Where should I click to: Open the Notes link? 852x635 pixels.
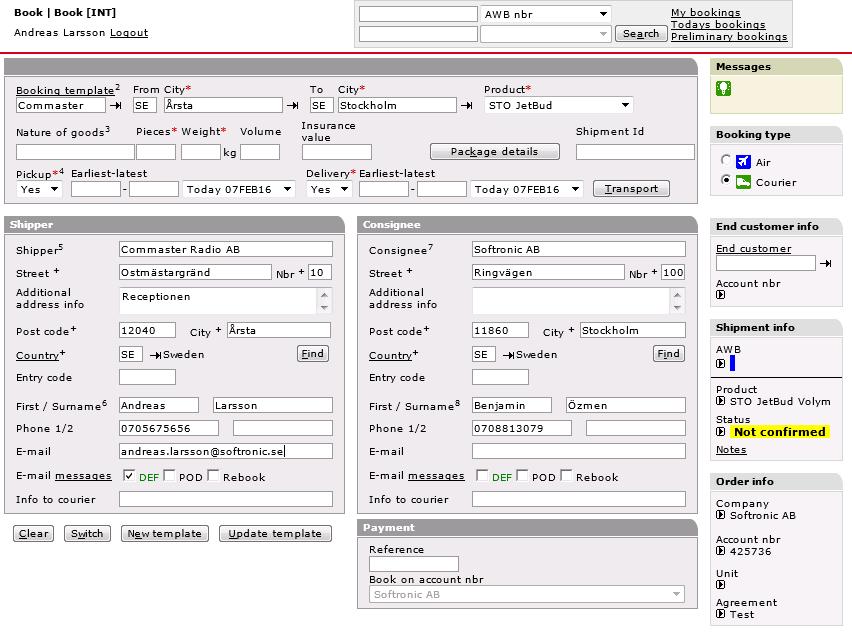point(731,450)
